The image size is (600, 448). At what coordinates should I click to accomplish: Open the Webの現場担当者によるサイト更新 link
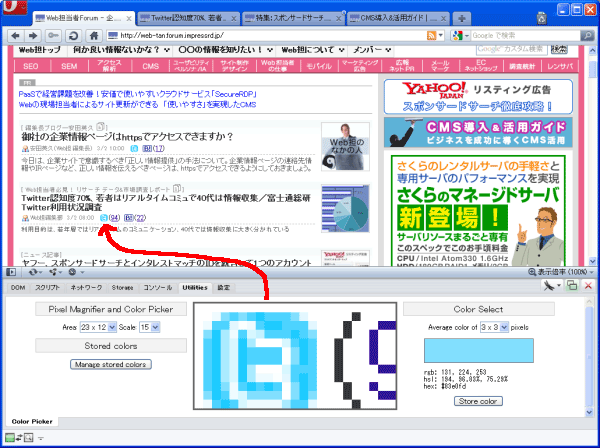pos(137,104)
